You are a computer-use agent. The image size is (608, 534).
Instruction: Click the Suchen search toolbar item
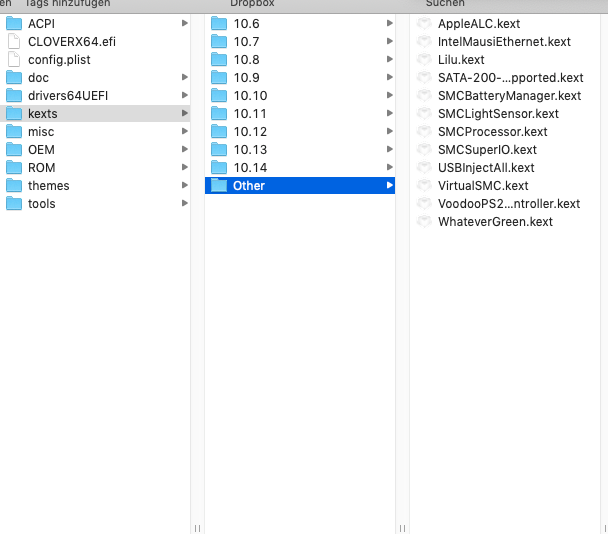445,3
